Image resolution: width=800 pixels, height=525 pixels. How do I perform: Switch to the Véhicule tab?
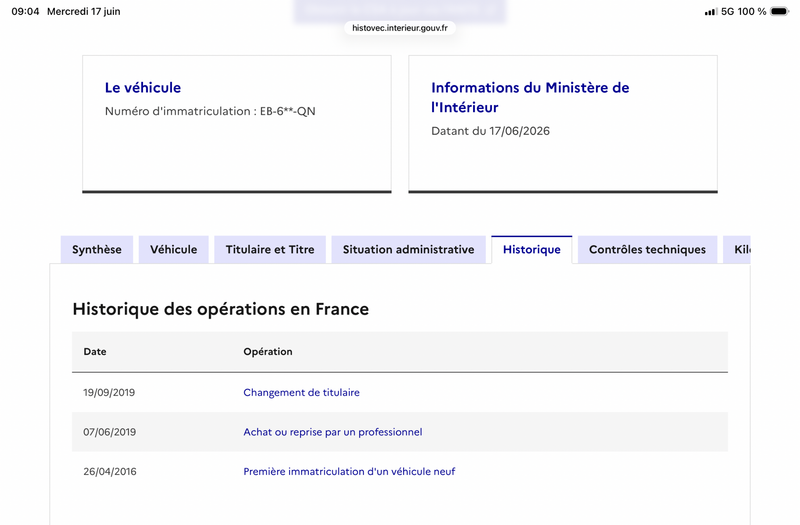(173, 249)
